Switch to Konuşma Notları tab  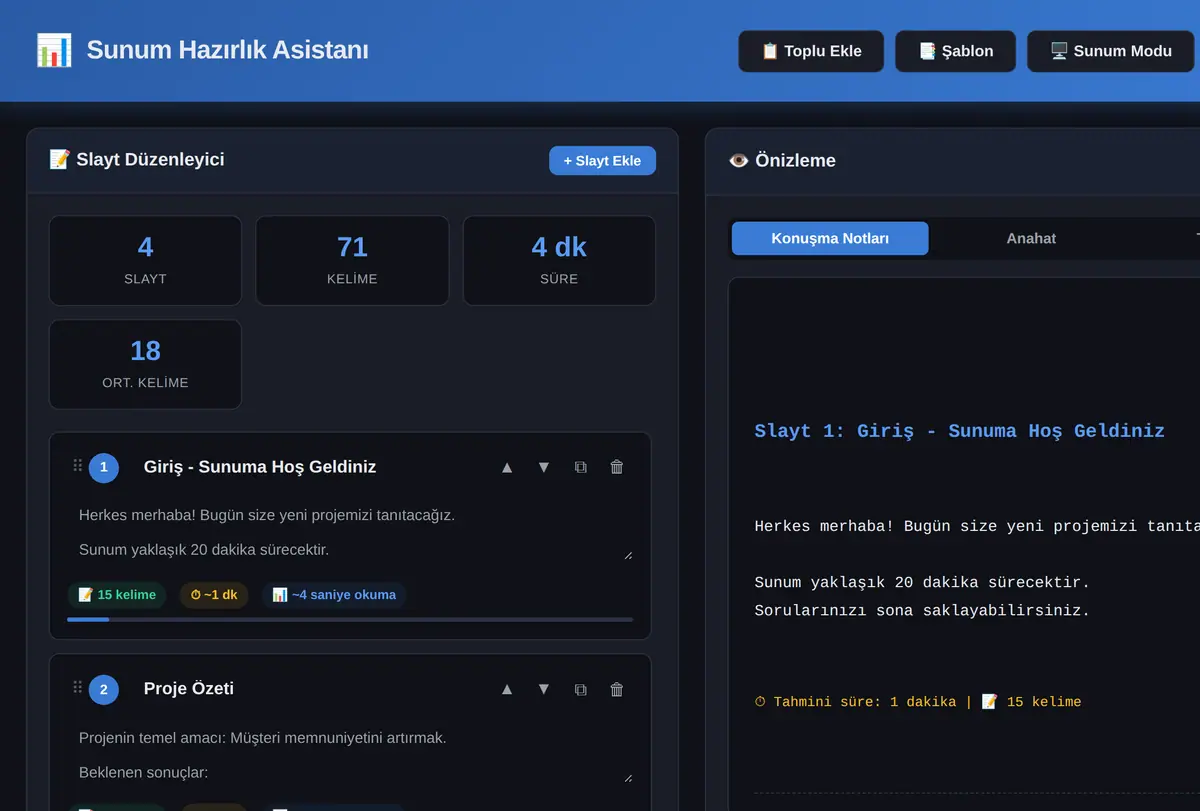pyautogui.click(x=830, y=239)
